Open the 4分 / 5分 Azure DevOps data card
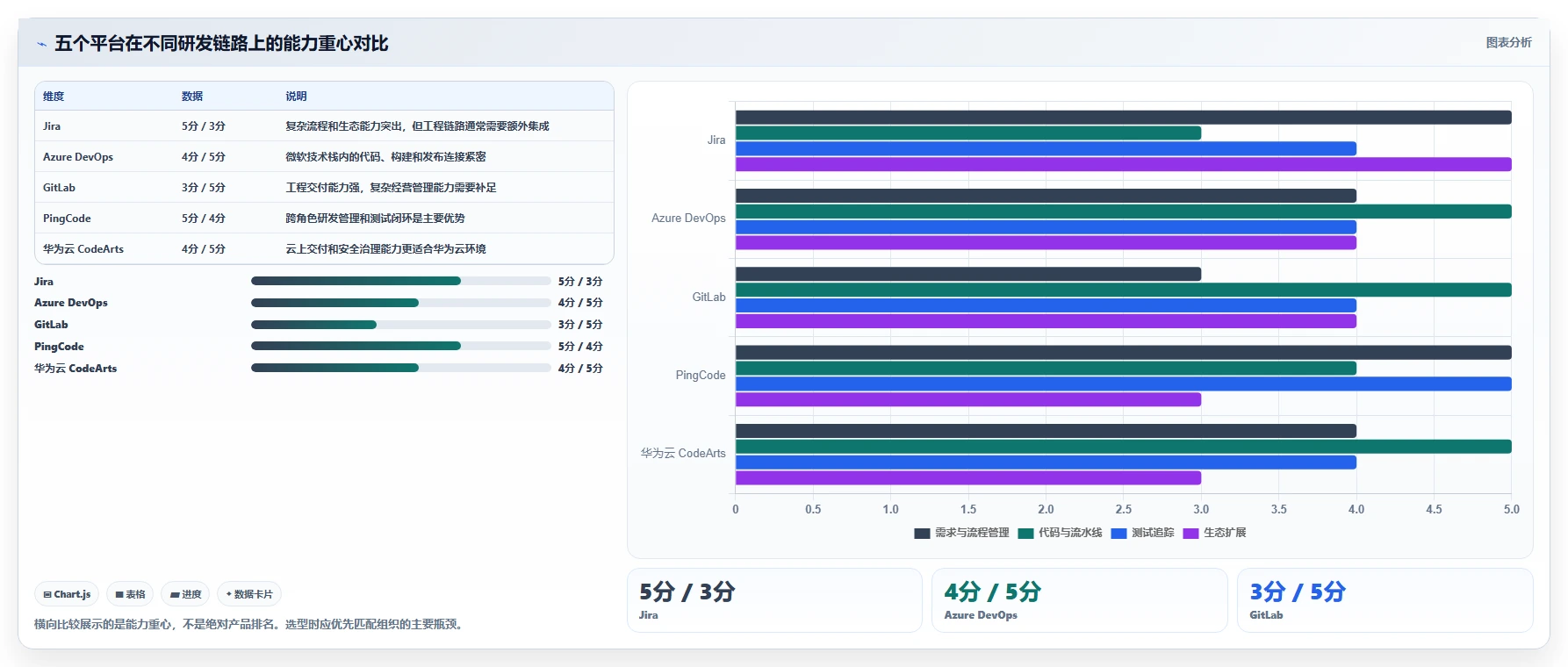 (1079, 600)
